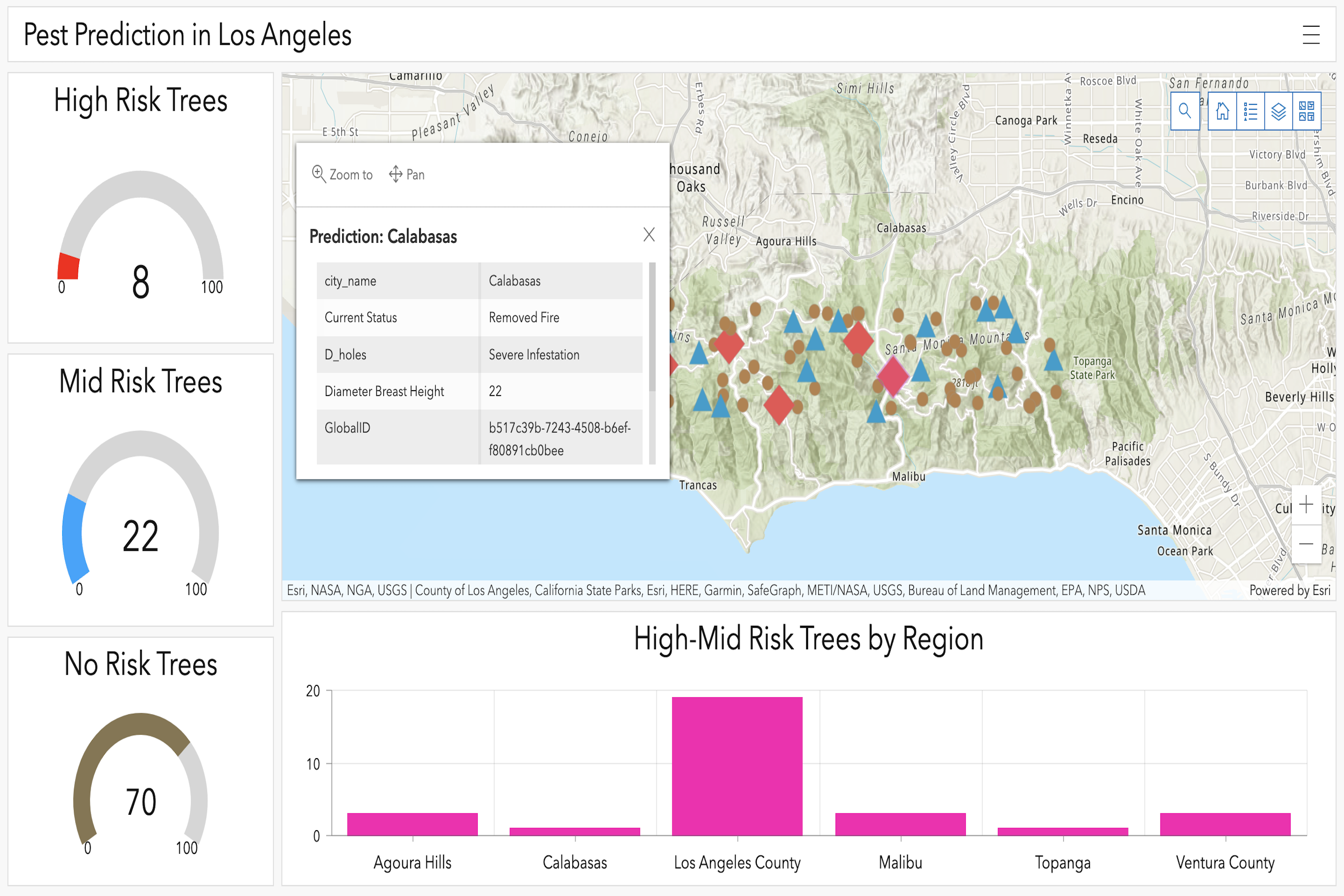Open the basemap gallery
This screenshot has width=1344, height=896.
click(x=1306, y=111)
